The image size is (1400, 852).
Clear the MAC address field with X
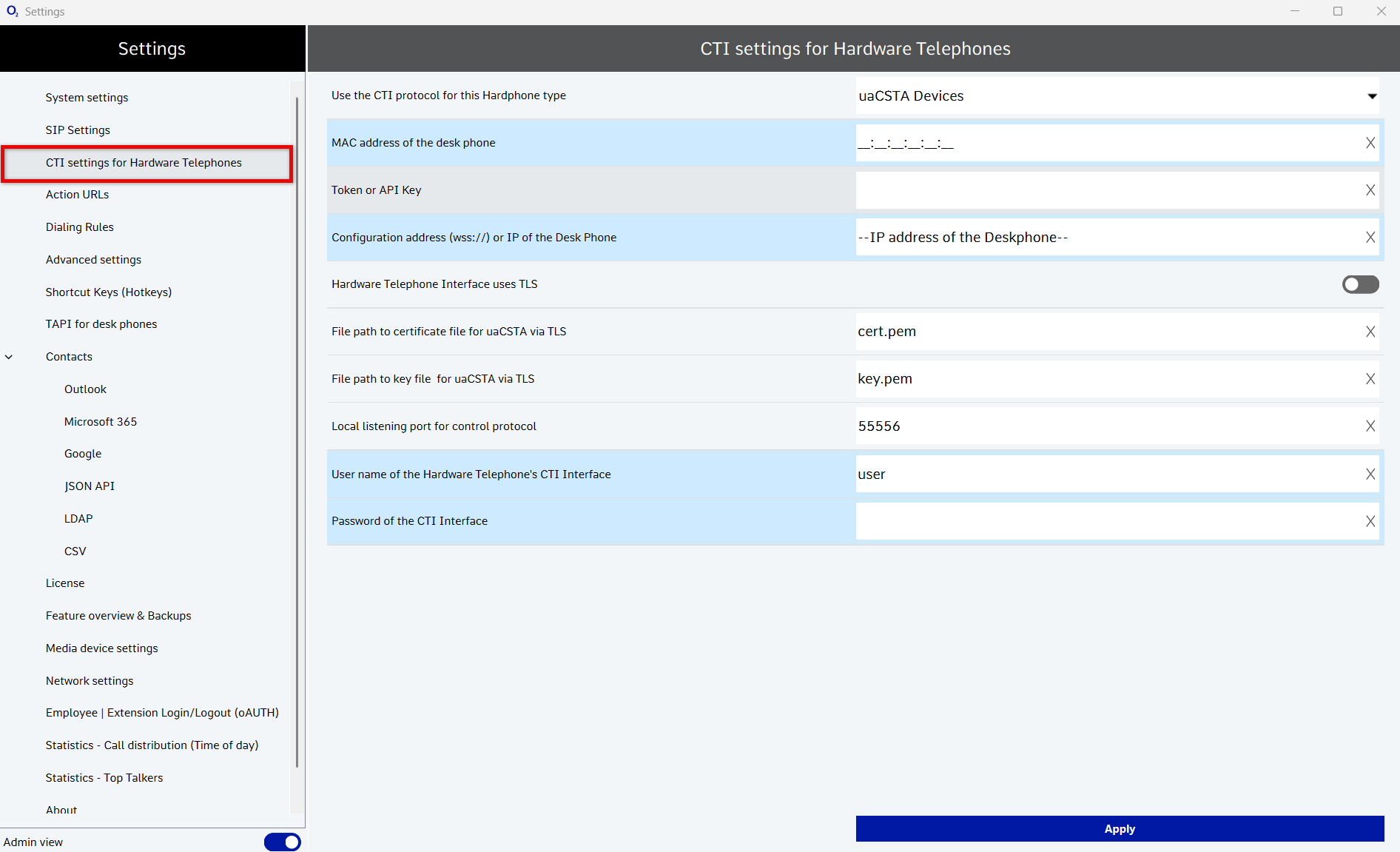click(1370, 143)
